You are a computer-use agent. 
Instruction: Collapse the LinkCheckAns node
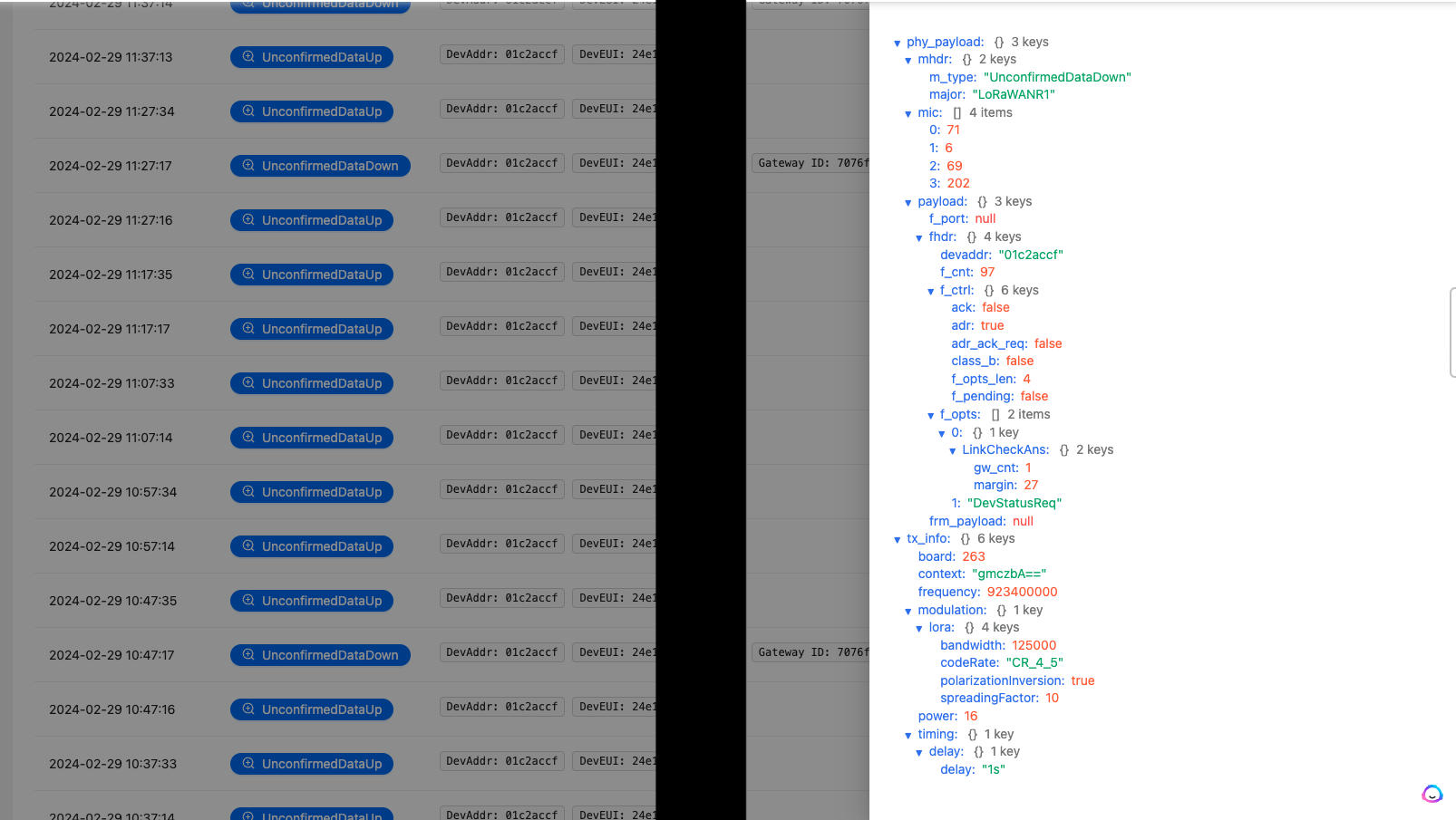[x=953, y=450]
